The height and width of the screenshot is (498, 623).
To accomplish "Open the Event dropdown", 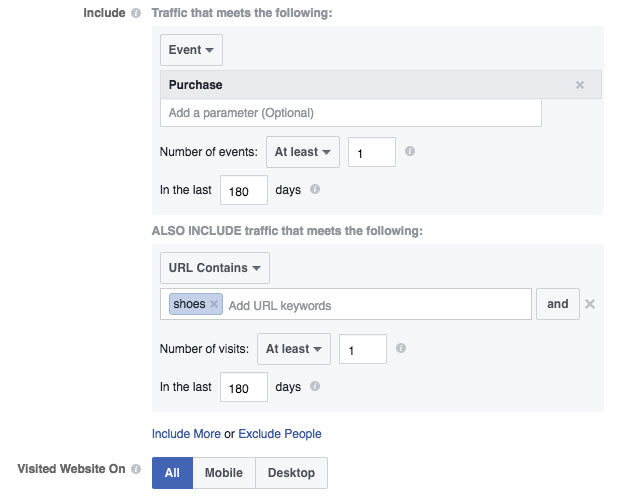I will pyautogui.click(x=191, y=50).
